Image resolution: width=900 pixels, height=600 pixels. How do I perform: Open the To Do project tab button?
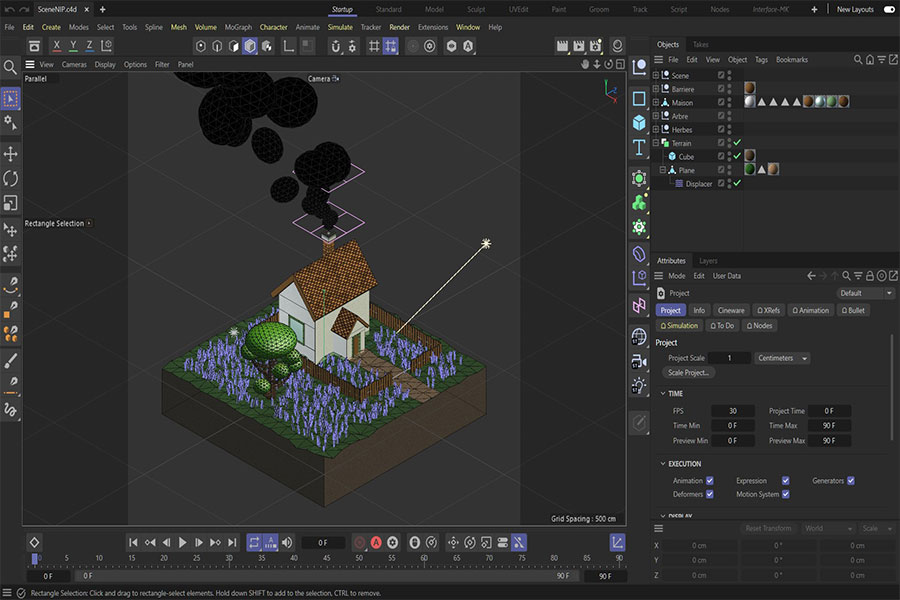pyautogui.click(x=722, y=326)
